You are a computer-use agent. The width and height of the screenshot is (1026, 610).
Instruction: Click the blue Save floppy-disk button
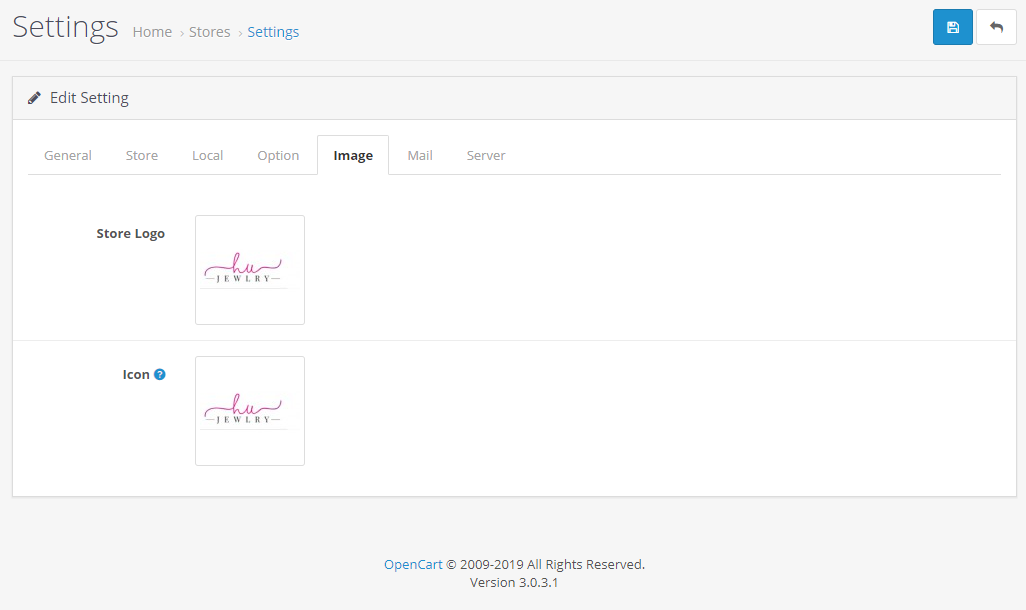pyautogui.click(x=952, y=27)
